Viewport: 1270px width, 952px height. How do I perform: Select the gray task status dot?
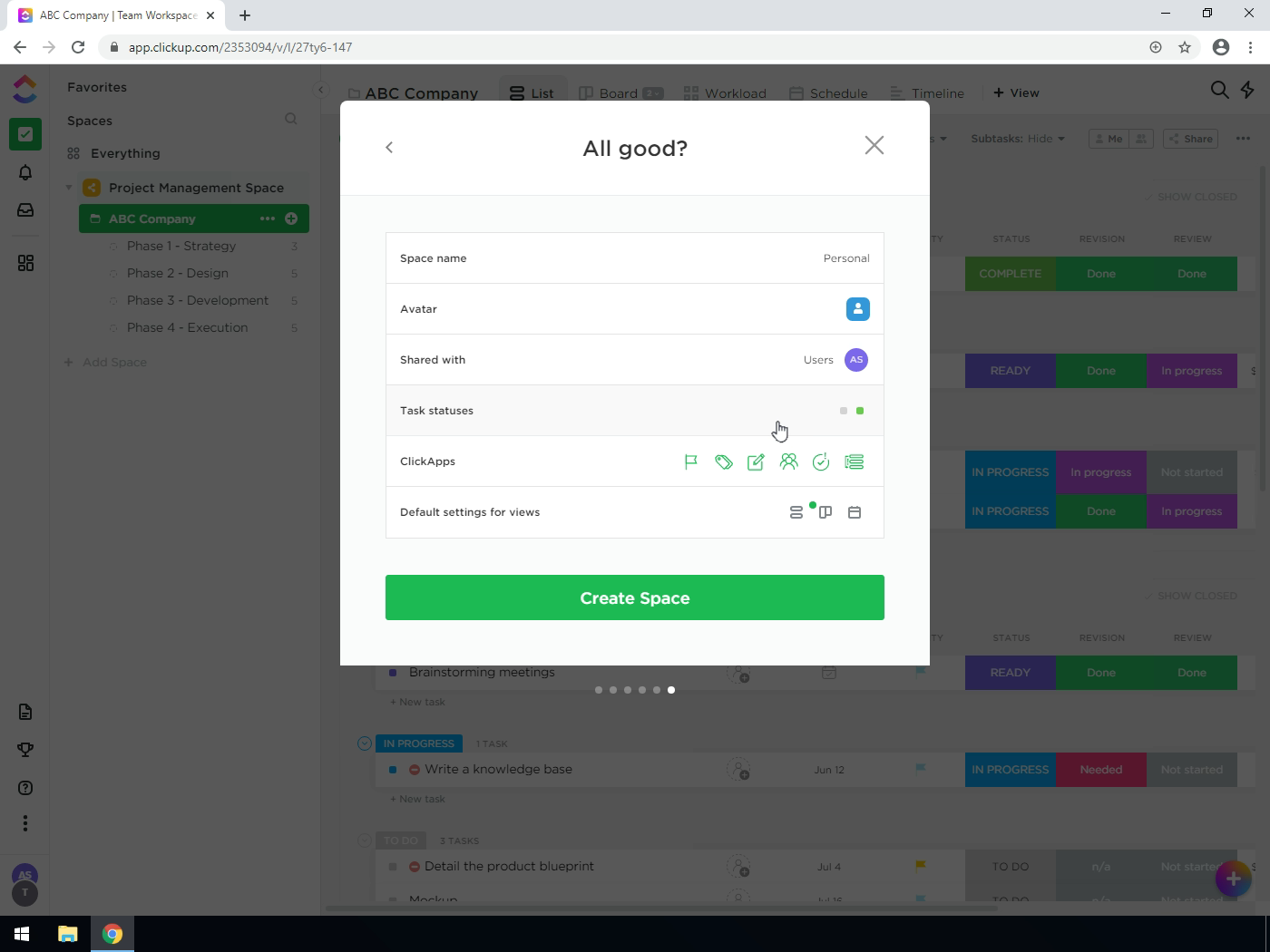click(844, 411)
